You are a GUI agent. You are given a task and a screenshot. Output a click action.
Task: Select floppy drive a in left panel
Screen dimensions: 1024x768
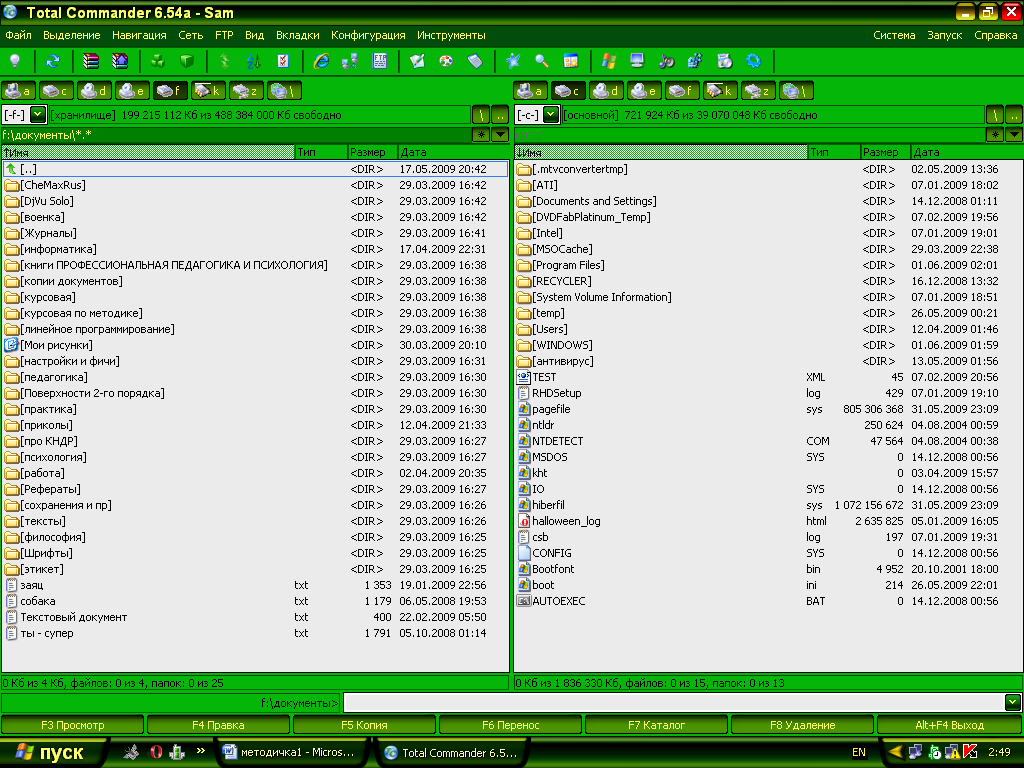coord(18,91)
